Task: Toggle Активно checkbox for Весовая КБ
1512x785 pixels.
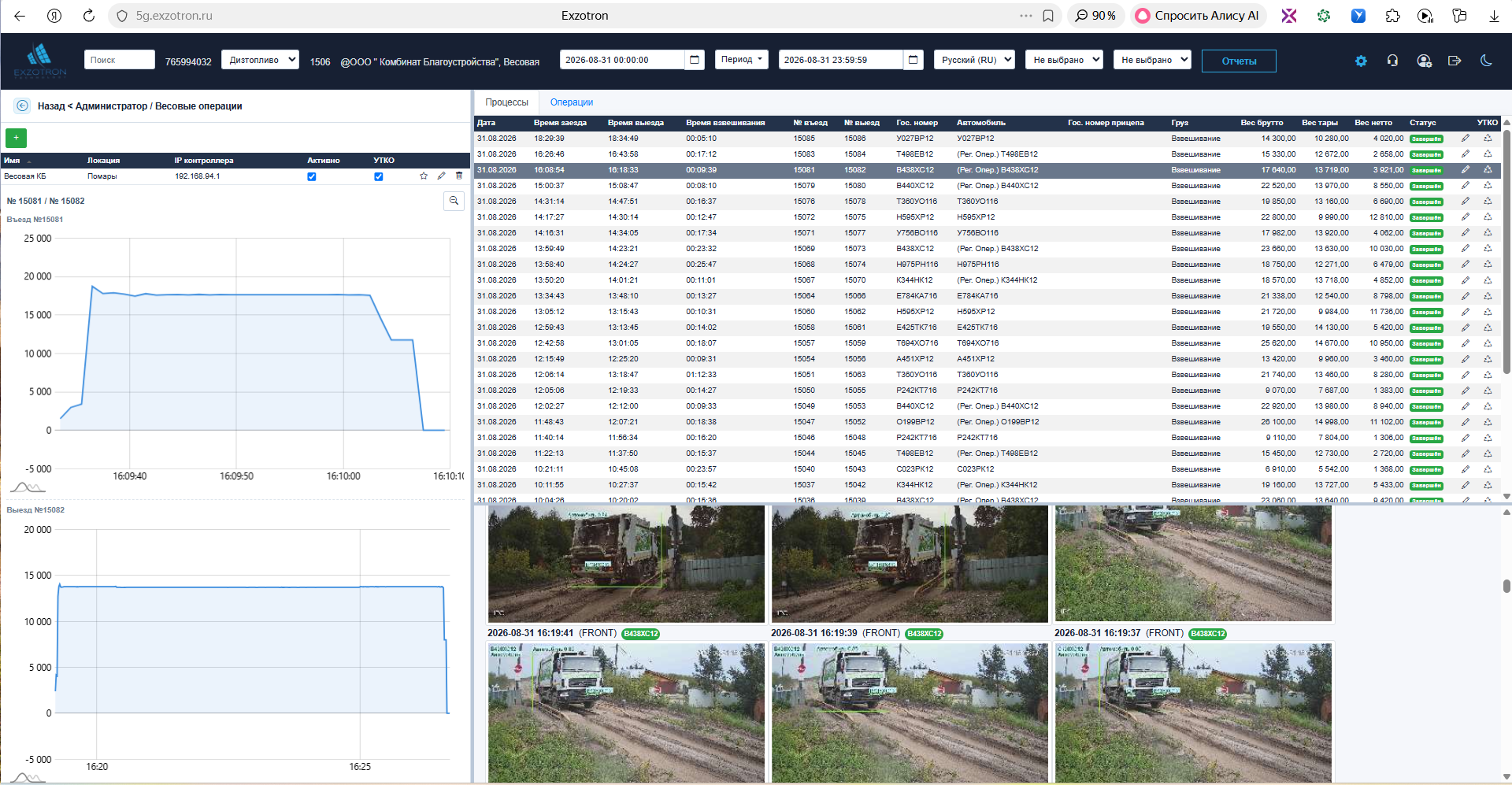Action: 312,176
